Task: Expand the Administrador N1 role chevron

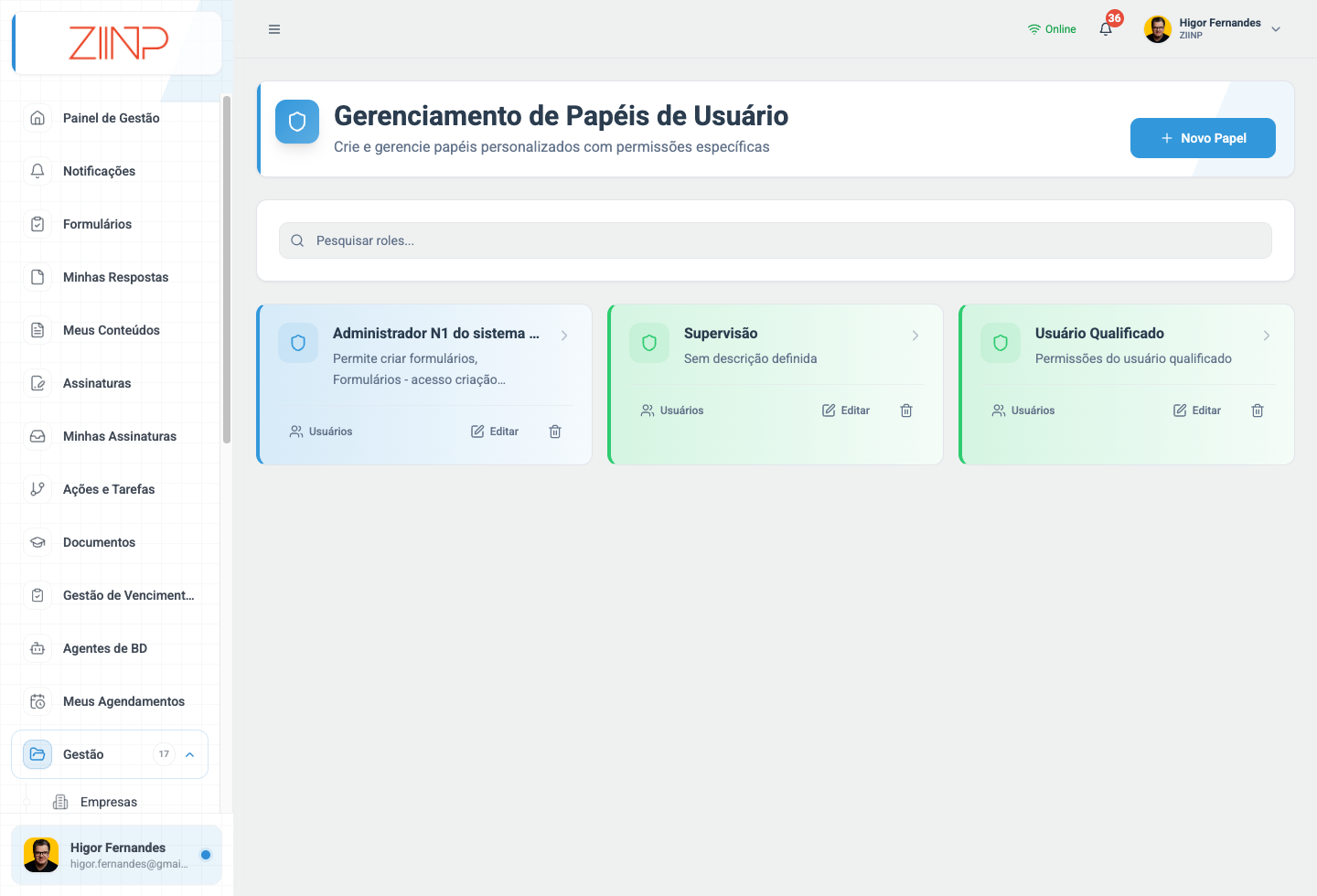Action: point(564,336)
